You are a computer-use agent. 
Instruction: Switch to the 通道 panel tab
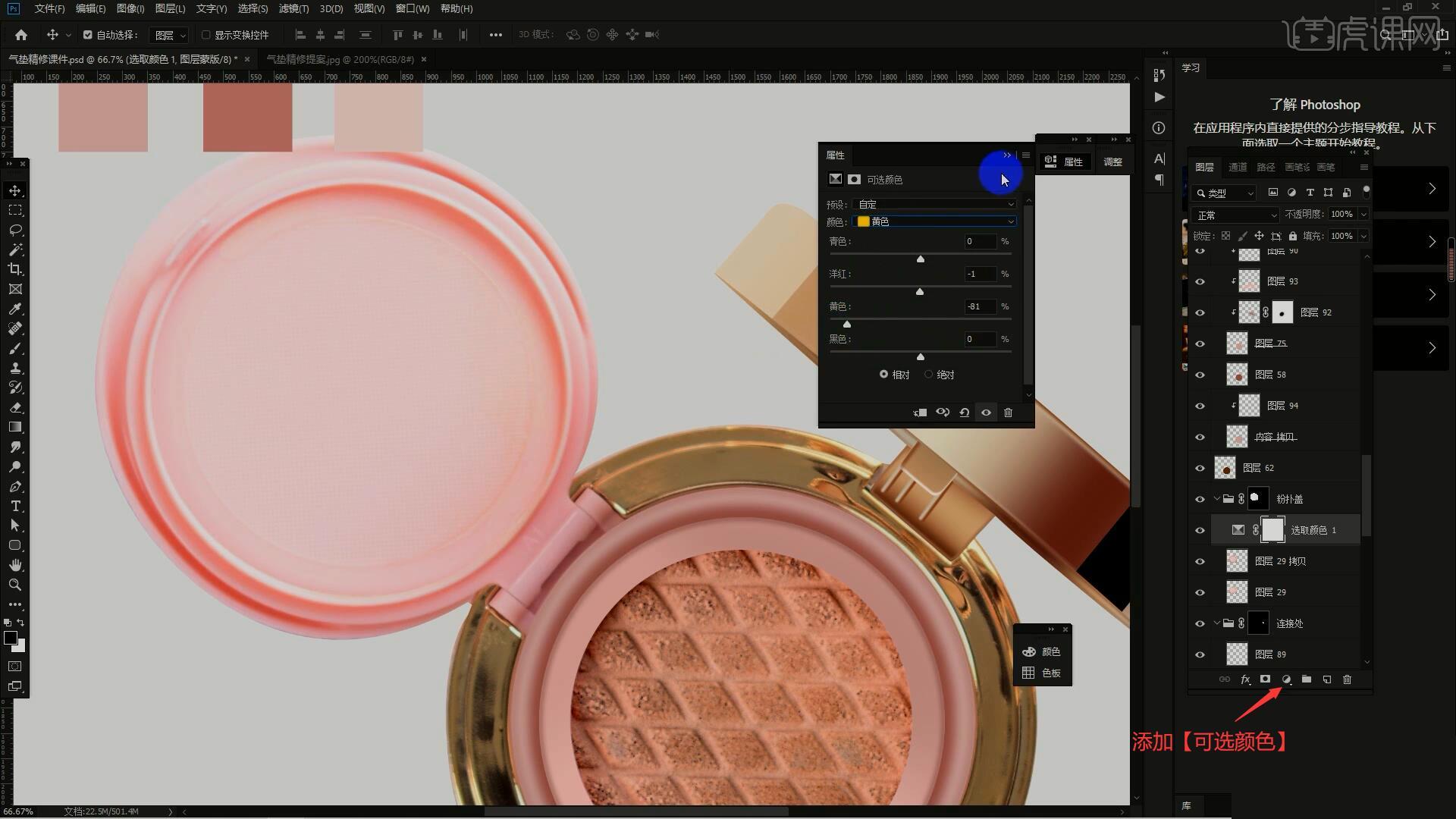pyautogui.click(x=1238, y=167)
